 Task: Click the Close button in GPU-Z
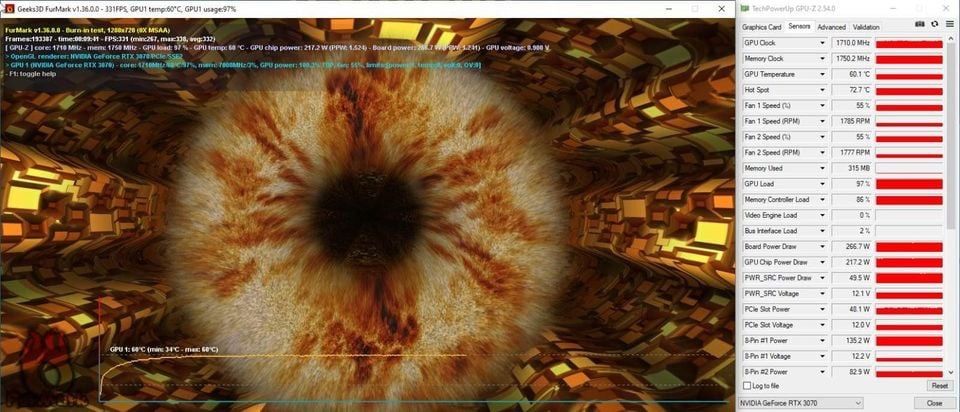click(x=934, y=403)
